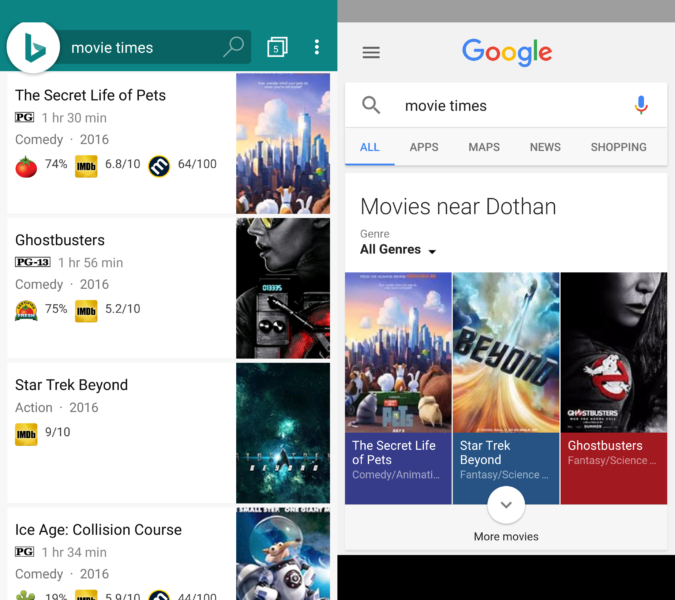Tap the Google search magnifier icon
The height and width of the screenshot is (600, 675).
click(x=371, y=105)
